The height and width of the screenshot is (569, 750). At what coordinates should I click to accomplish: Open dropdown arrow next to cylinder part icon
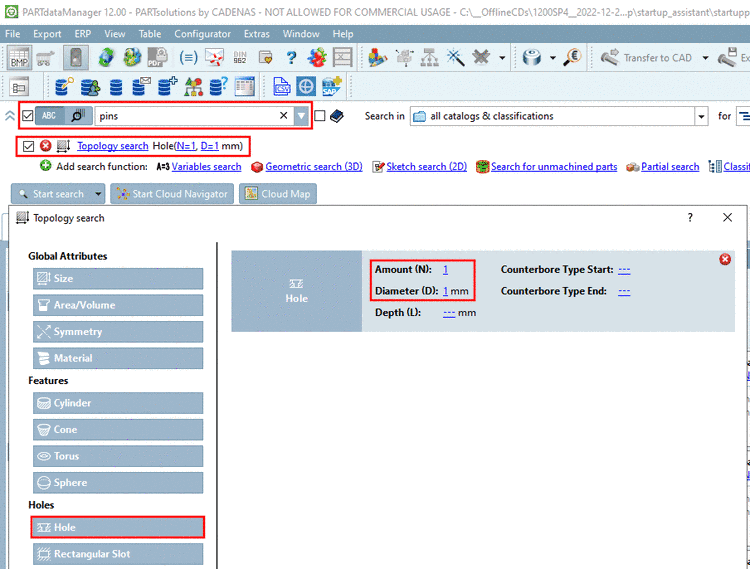tap(553, 58)
